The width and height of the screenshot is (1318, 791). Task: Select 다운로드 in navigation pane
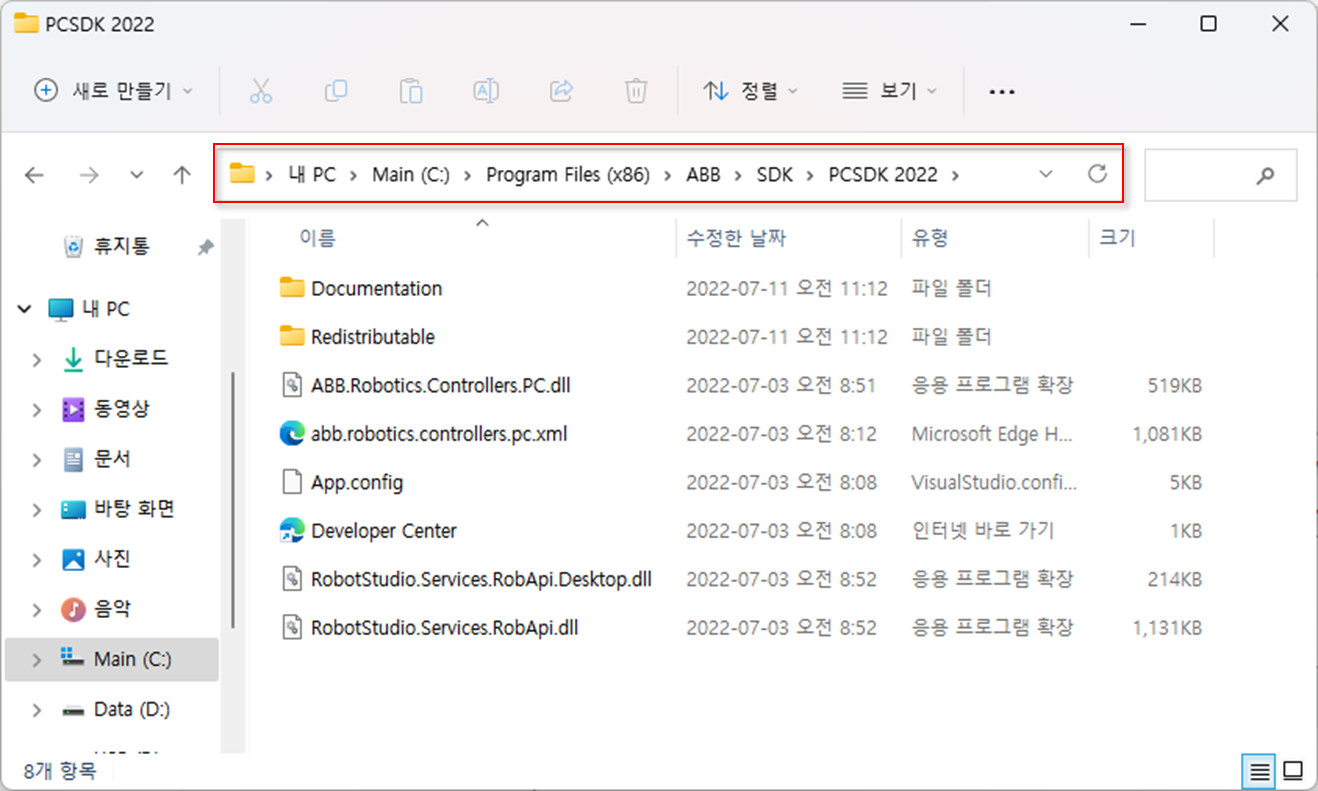point(131,359)
